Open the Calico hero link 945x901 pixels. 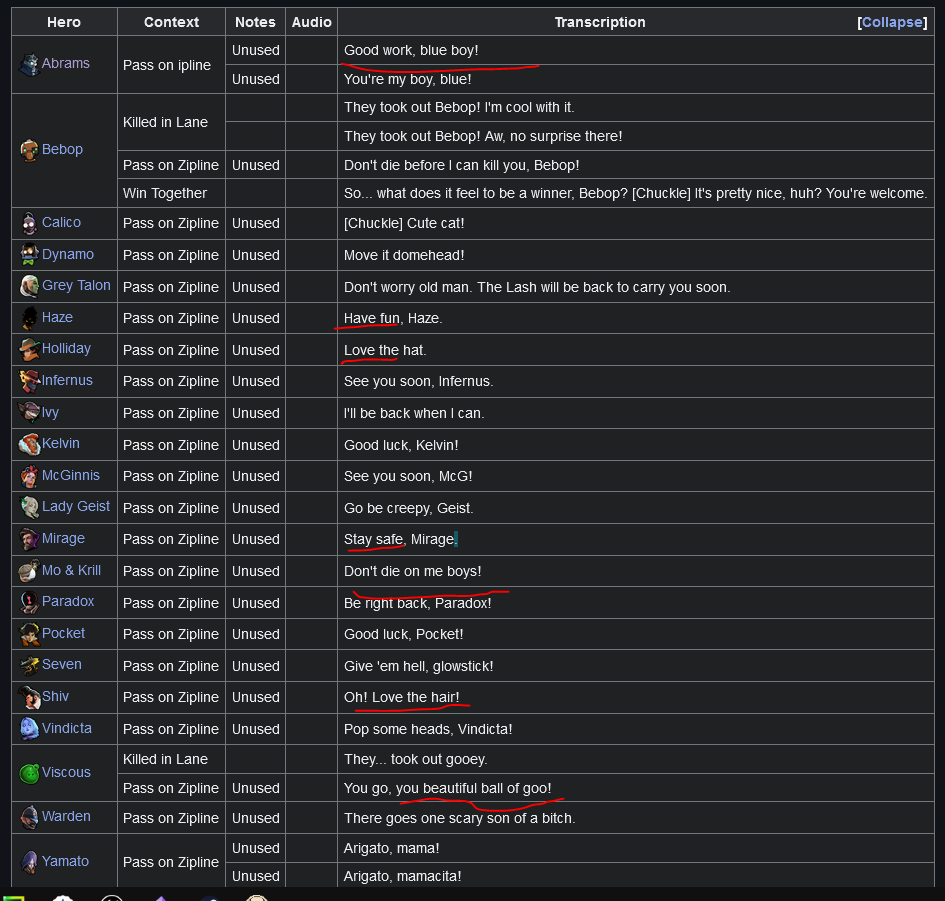click(x=61, y=222)
